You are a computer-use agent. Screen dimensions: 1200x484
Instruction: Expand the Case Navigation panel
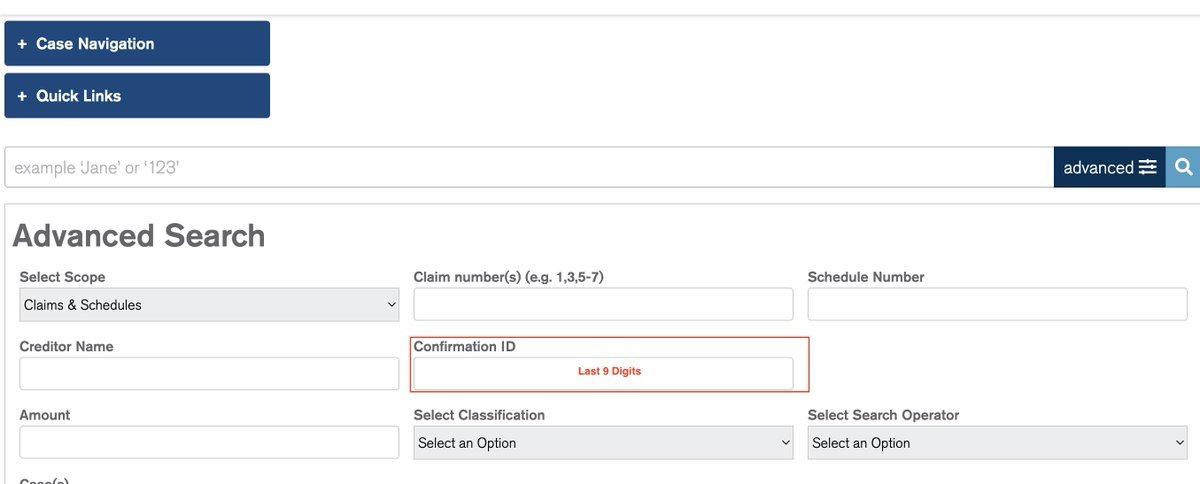[x=137, y=44]
